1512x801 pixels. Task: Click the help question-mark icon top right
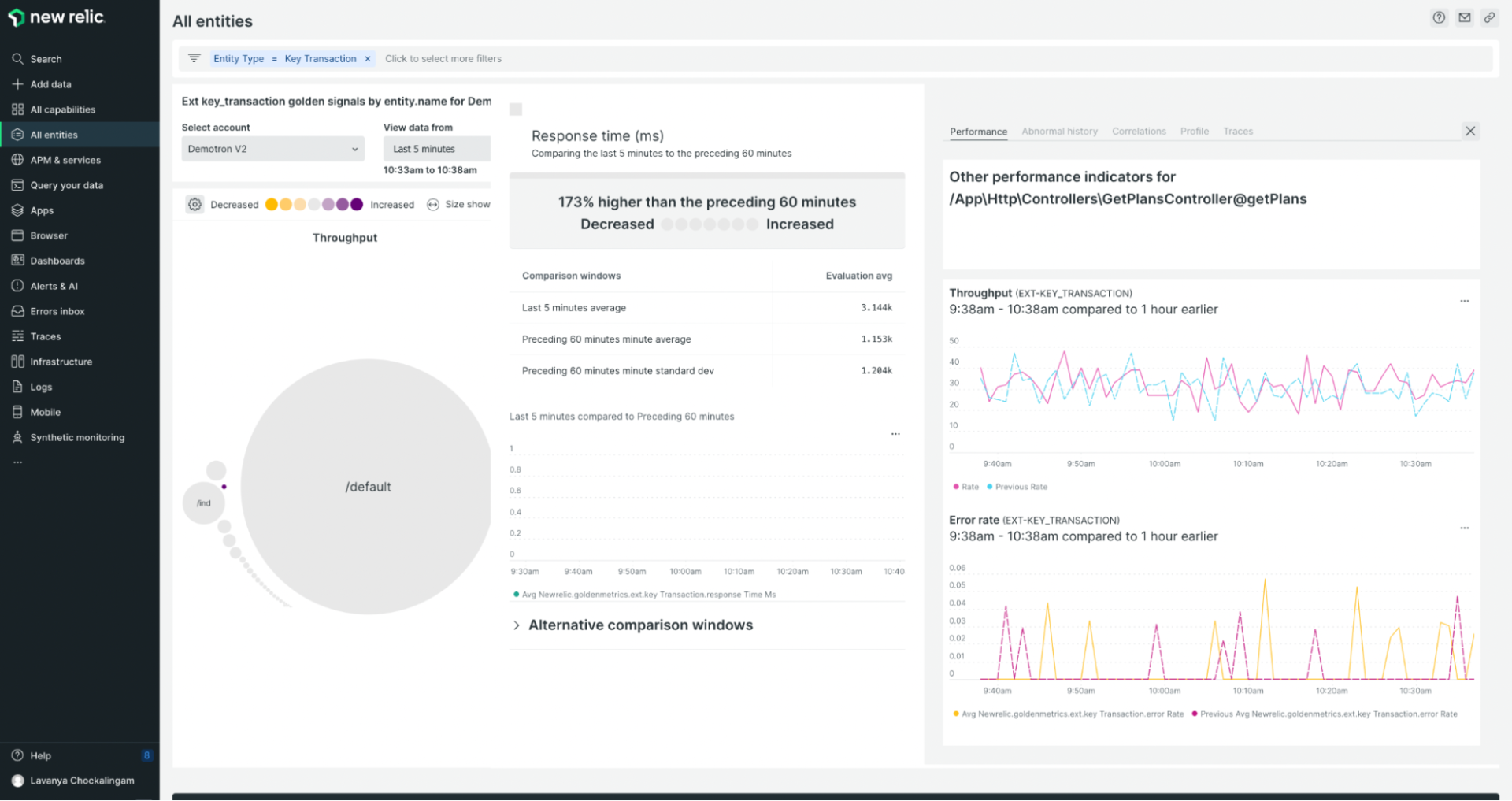click(1439, 17)
